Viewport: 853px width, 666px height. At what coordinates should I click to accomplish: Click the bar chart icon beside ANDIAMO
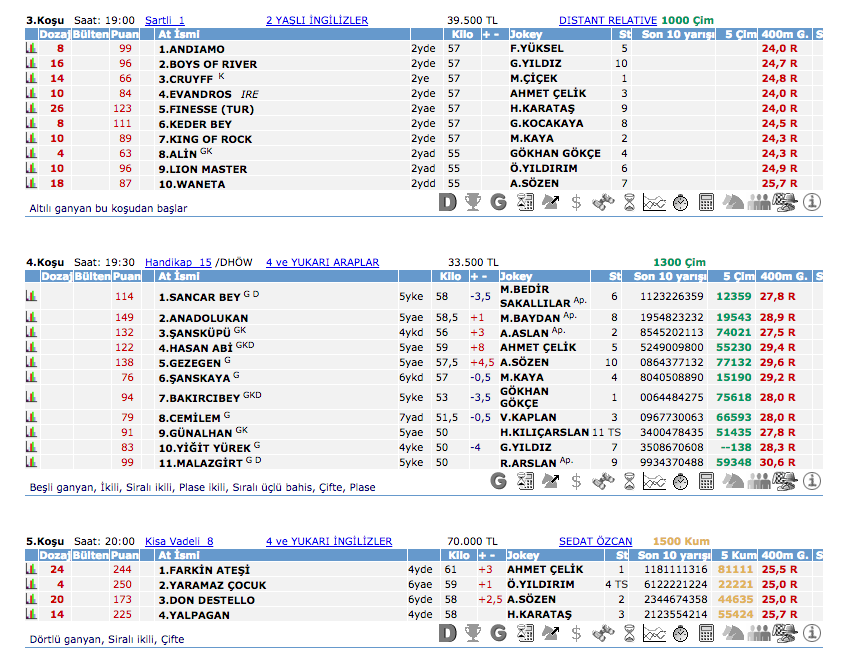(x=31, y=48)
